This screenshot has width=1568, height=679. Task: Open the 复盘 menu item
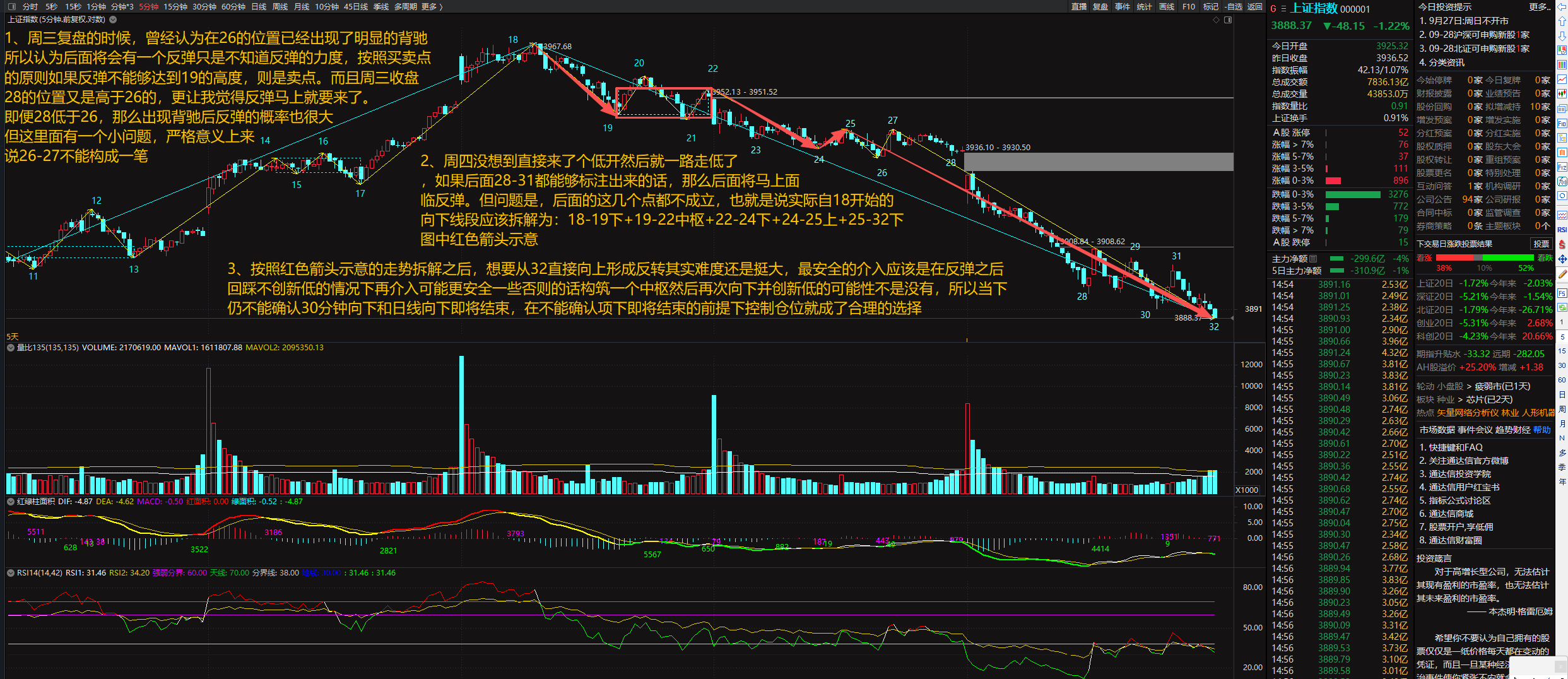[x=1100, y=6]
